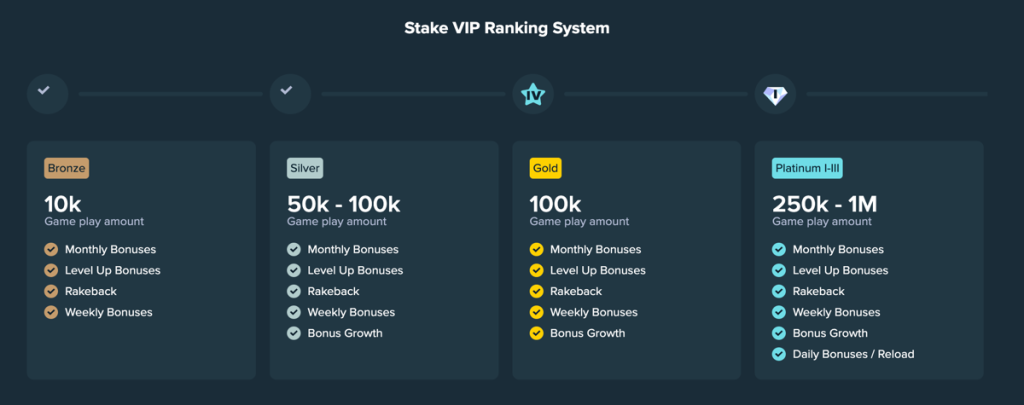Click Gold Level Up Bonuses check icon
The height and width of the screenshot is (405, 1024).
(537, 270)
